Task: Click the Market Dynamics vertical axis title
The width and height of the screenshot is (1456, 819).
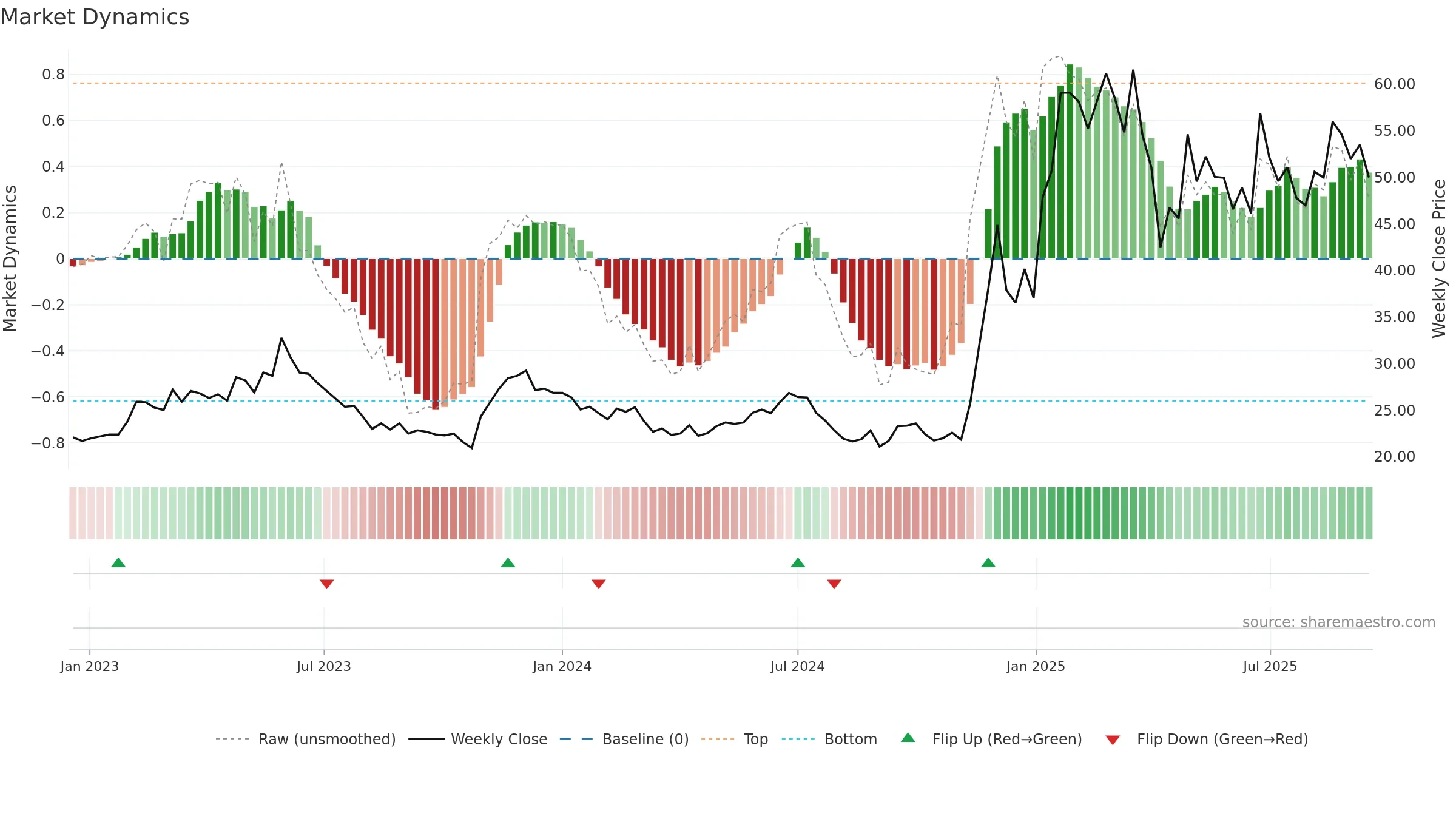Action: tap(10, 258)
